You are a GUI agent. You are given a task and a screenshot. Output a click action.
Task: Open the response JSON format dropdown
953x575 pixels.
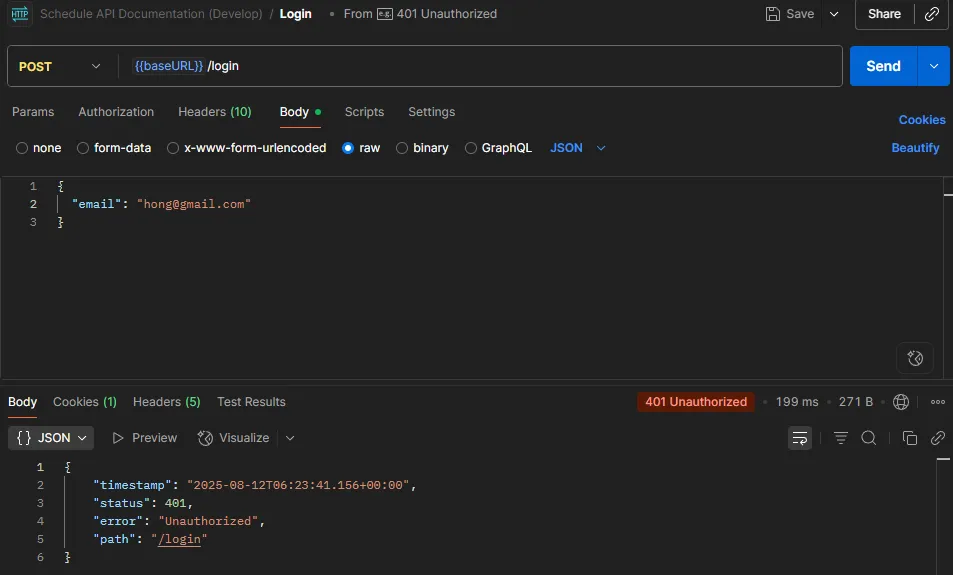(x=51, y=438)
